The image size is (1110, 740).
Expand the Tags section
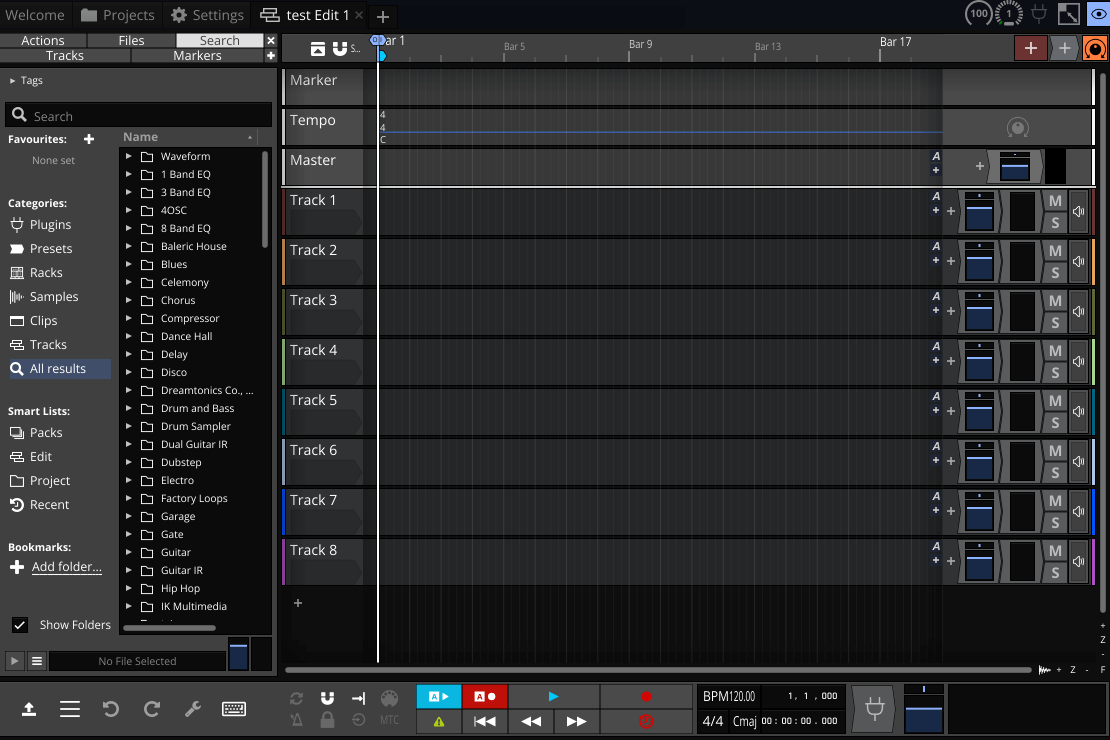point(13,81)
